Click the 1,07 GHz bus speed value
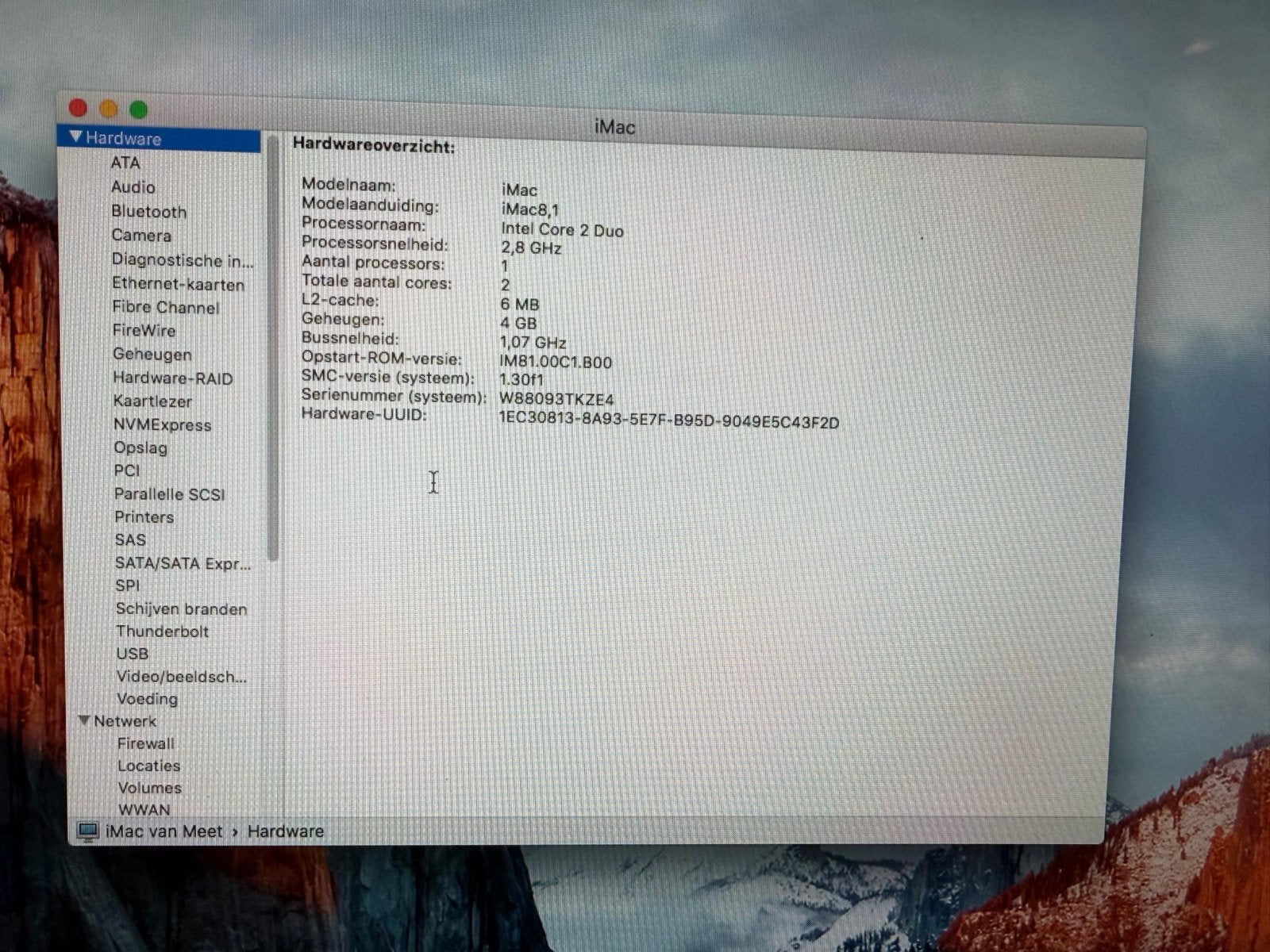Screen dimensions: 1270x952 click(533, 343)
